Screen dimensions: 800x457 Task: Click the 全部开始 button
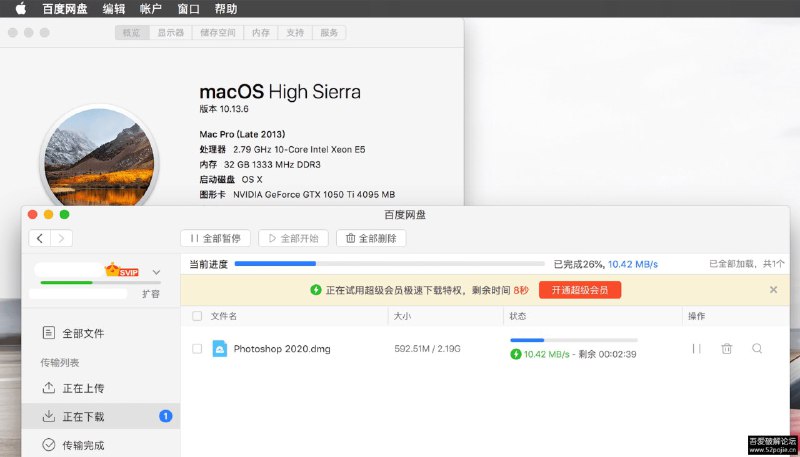(x=293, y=238)
